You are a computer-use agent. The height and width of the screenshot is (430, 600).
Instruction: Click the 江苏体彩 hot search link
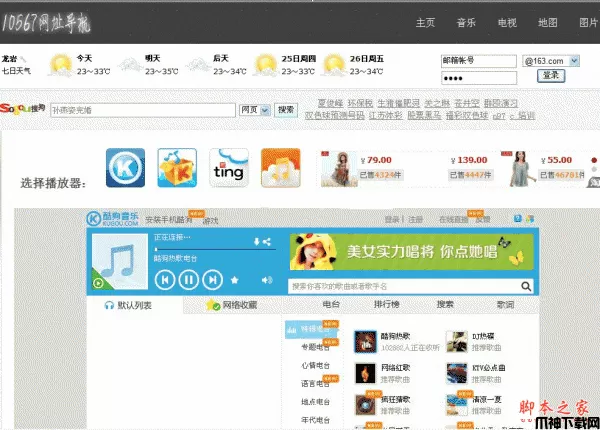(x=385, y=116)
